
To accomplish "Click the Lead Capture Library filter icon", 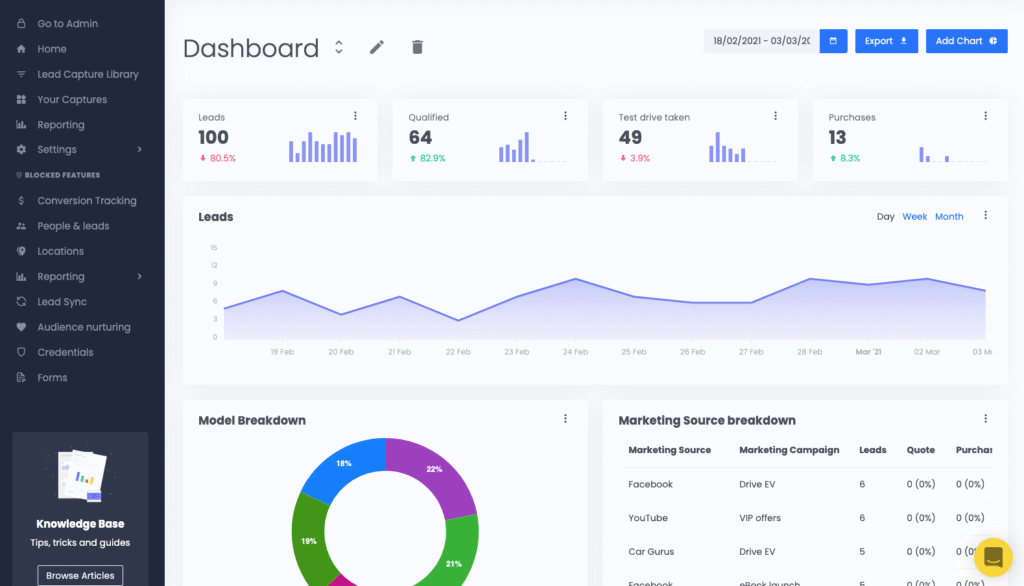I will tap(21, 74).
